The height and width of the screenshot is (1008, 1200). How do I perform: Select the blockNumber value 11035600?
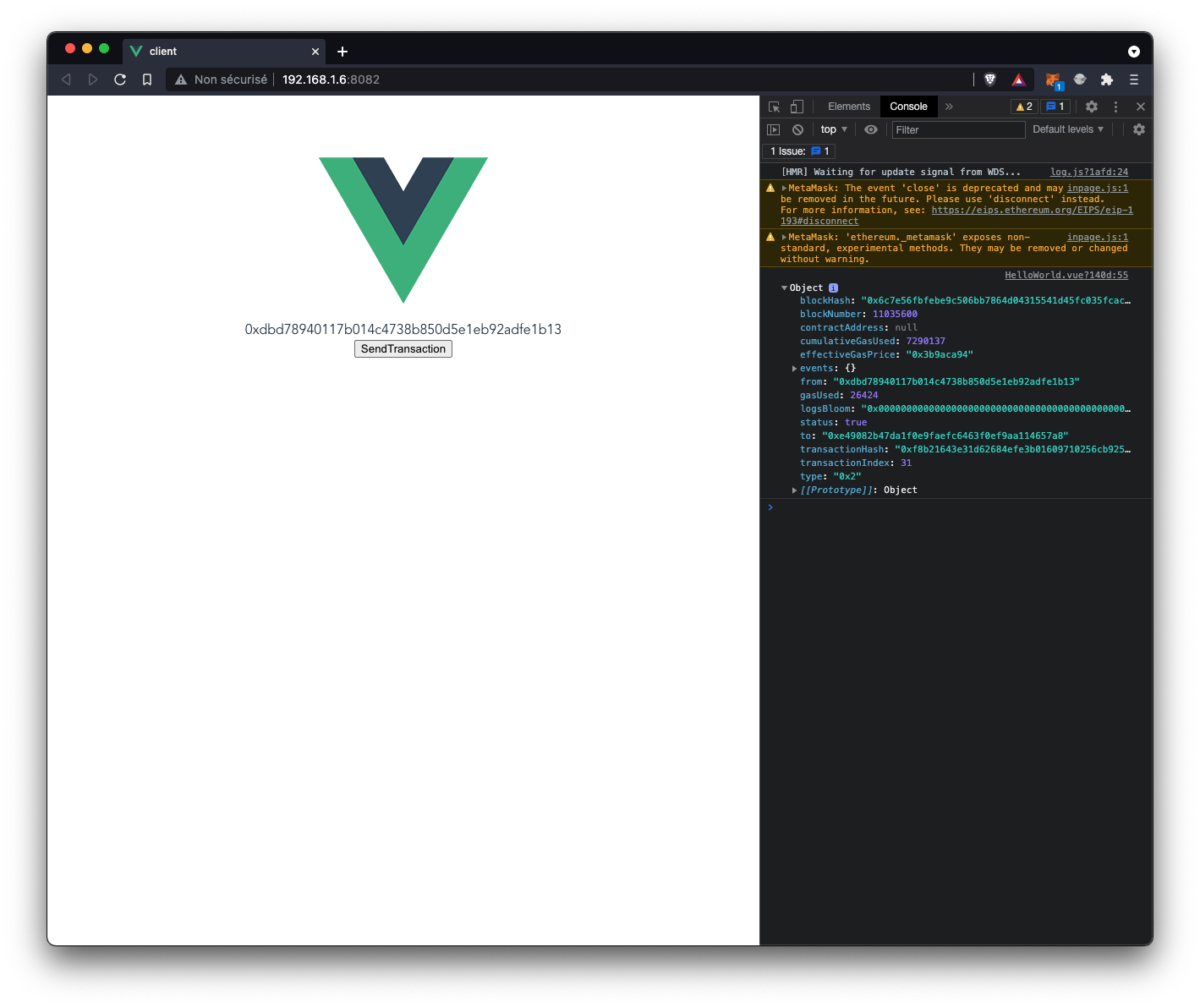pos(895,315)
